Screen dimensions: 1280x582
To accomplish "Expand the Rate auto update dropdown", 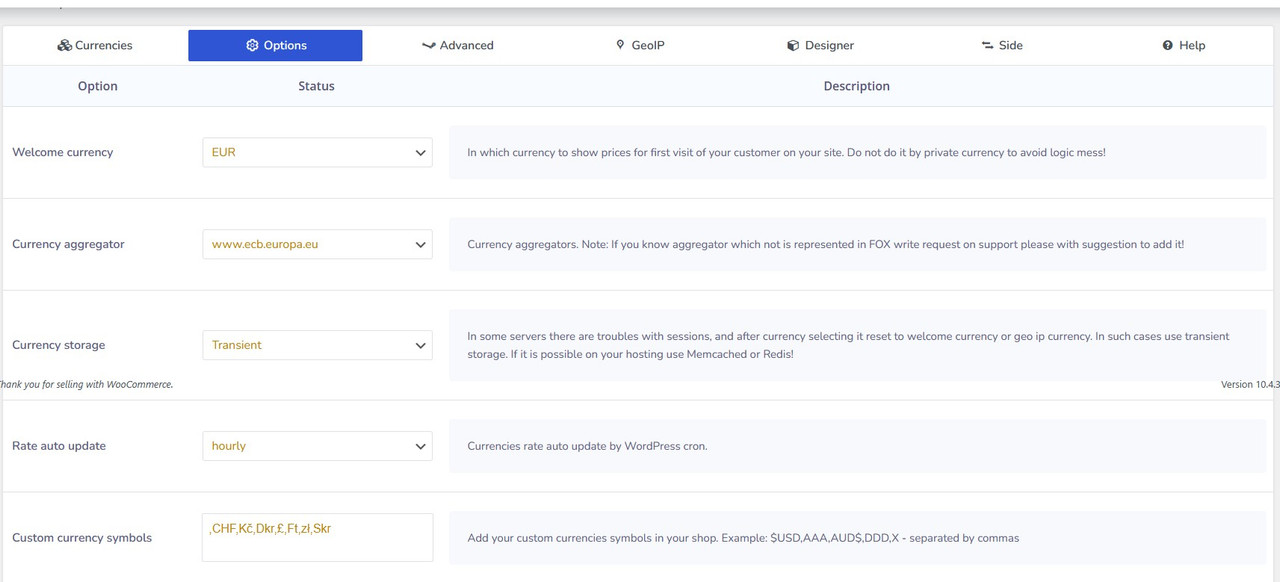I will click(x=317, y=446).
